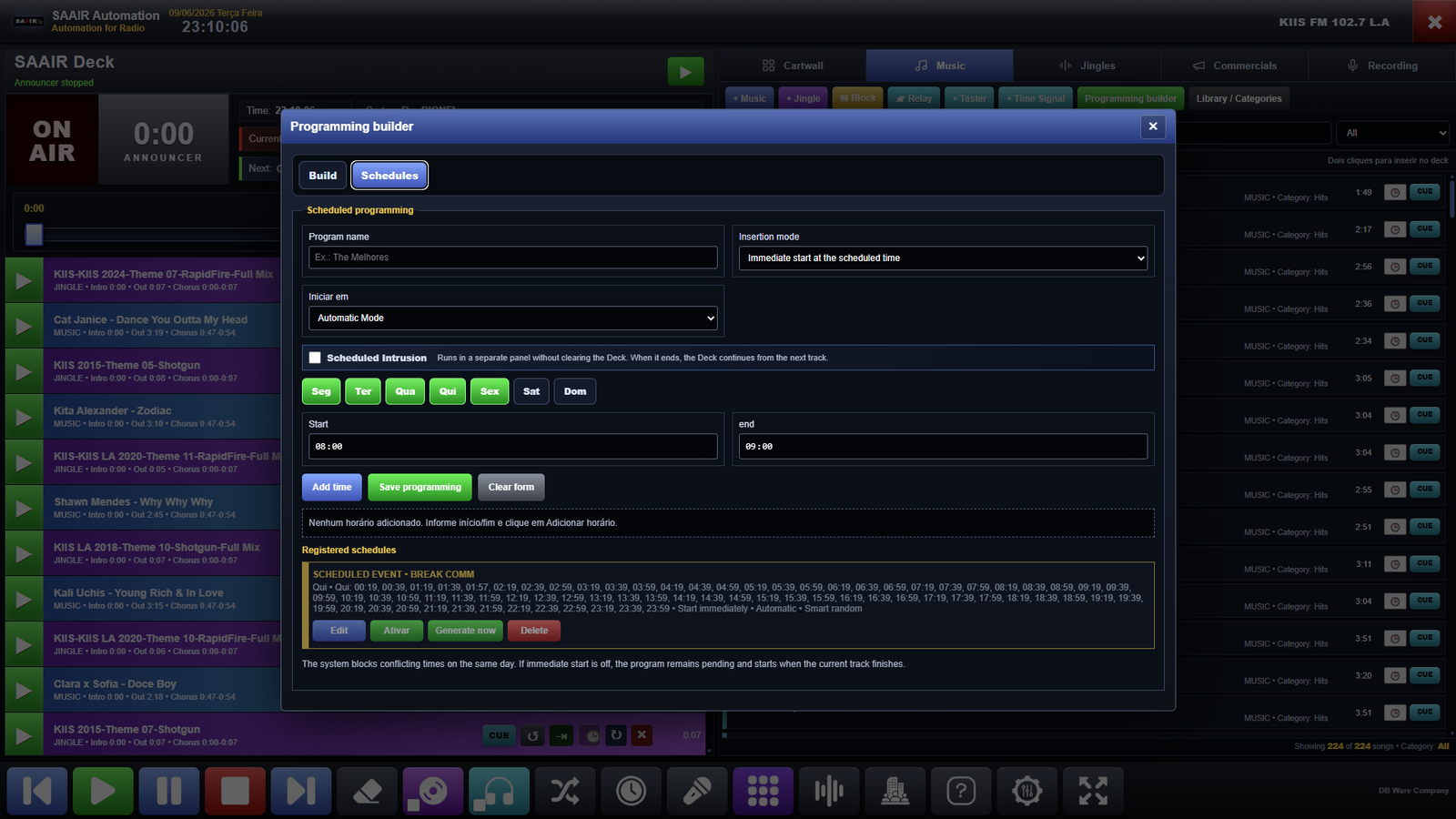
Task: Click Edit on the BREAK COMM schedule
Action: [339, 631]
